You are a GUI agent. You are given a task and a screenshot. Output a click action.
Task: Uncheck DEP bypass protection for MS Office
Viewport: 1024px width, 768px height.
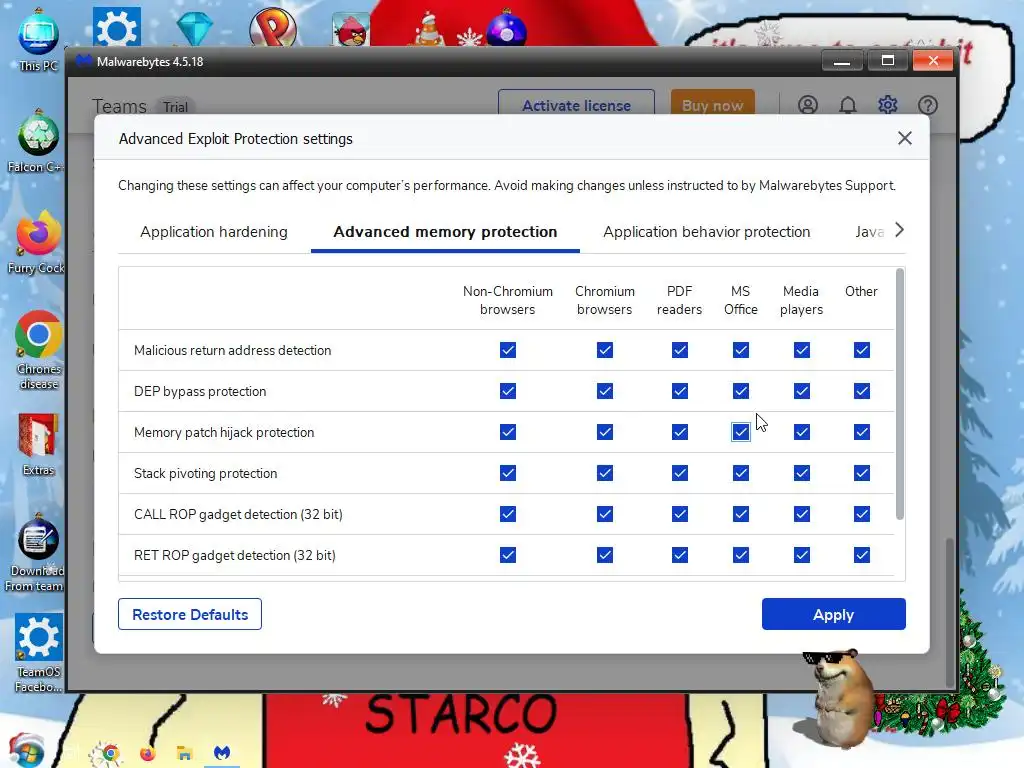[x=741, y=391]
